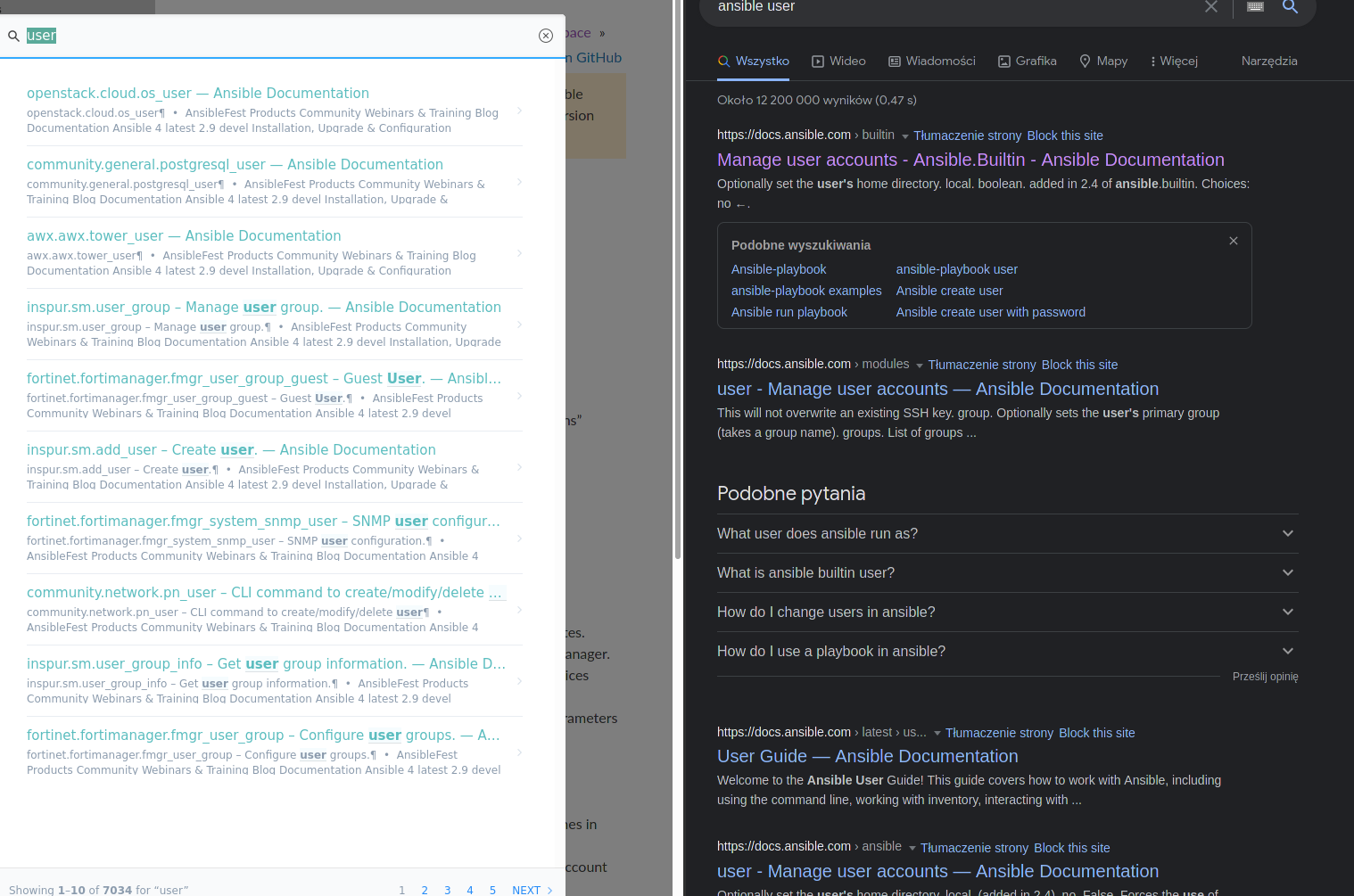Viewport: 1354px width, 896px height.
Task: Open the Wideo results tab
Action: tap(838, 62)
